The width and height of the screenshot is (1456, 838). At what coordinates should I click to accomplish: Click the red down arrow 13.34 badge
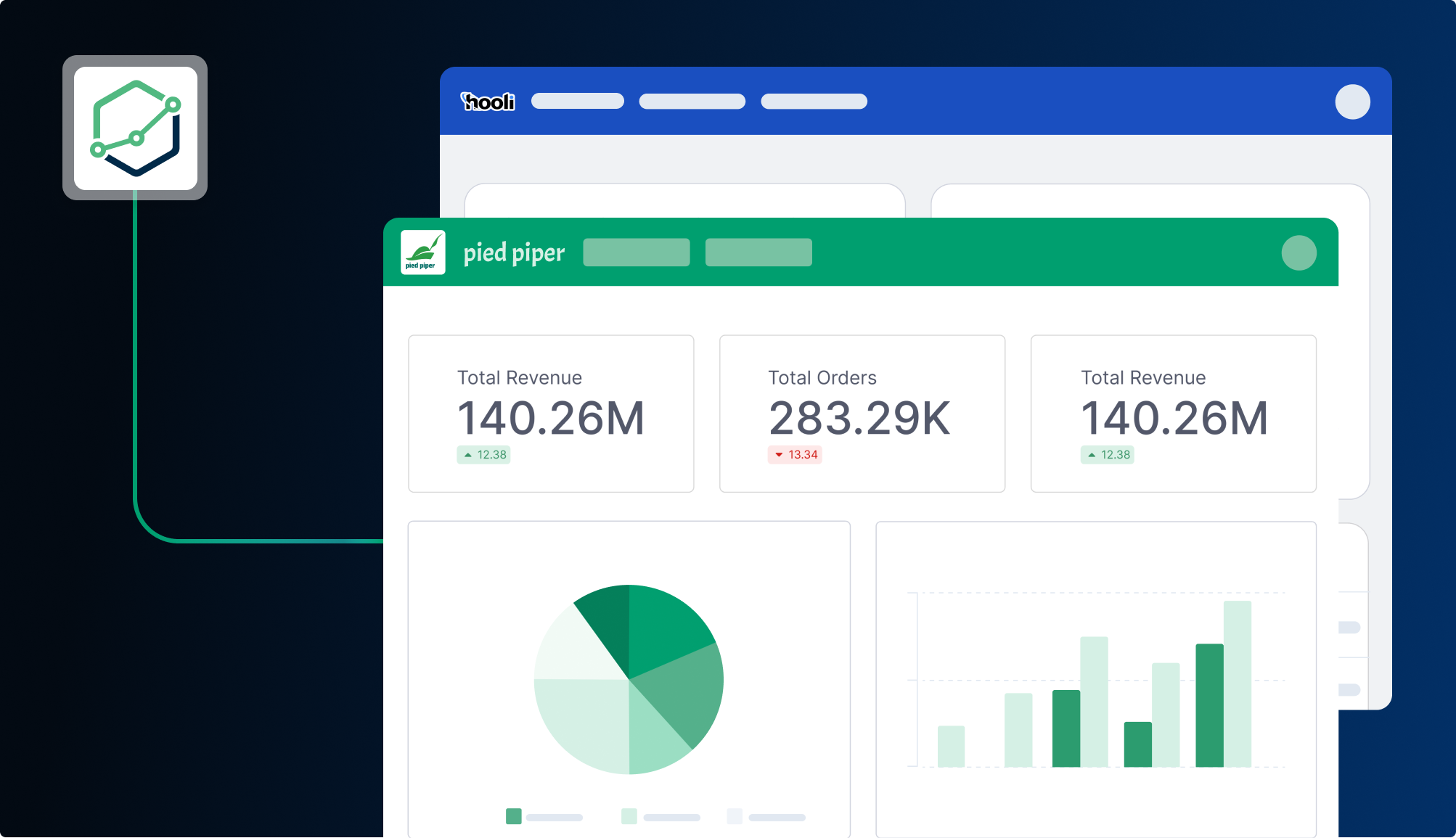click(795, 455)
